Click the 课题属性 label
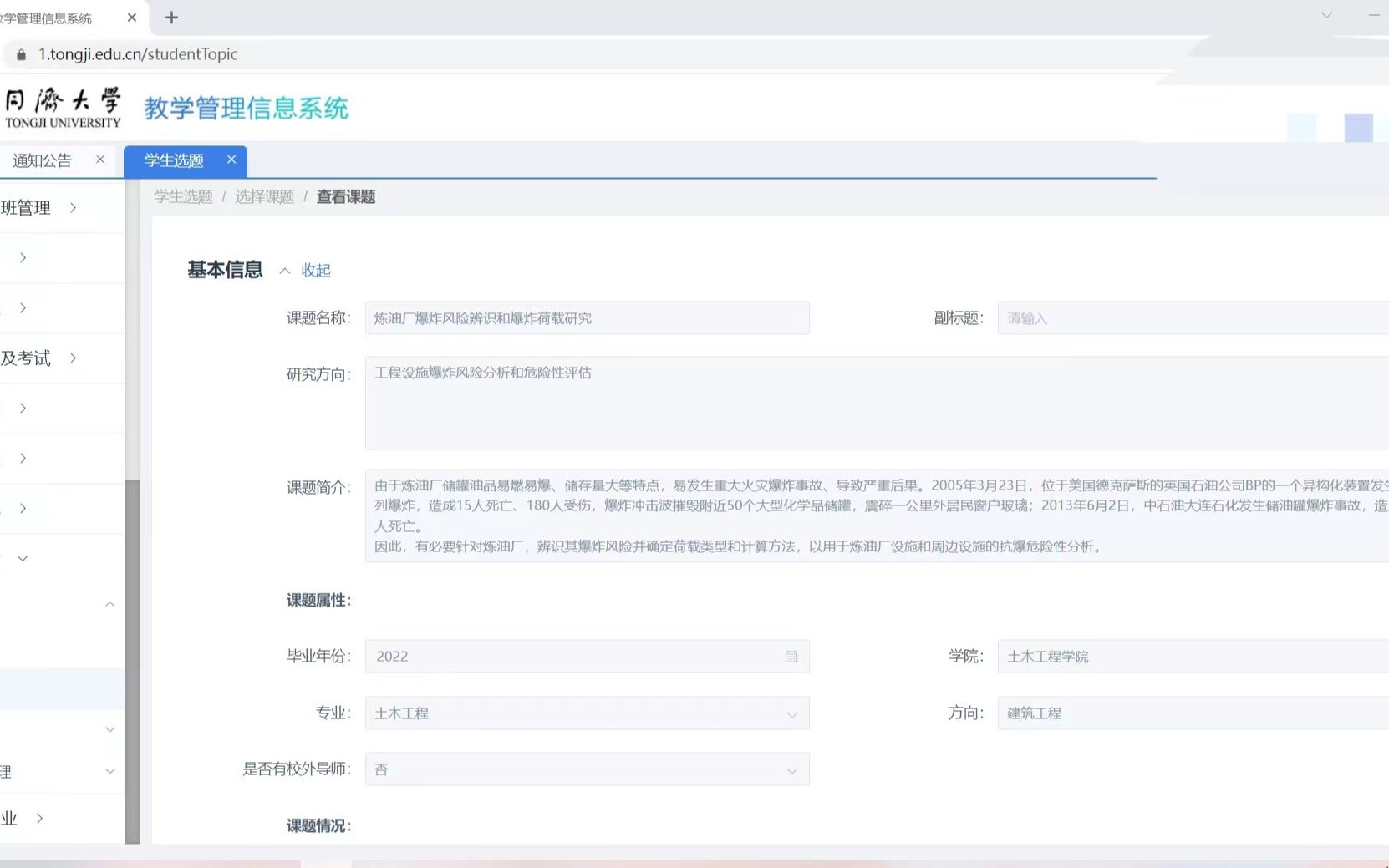The height and width of the screenshot is (868, 1389). 318,601
